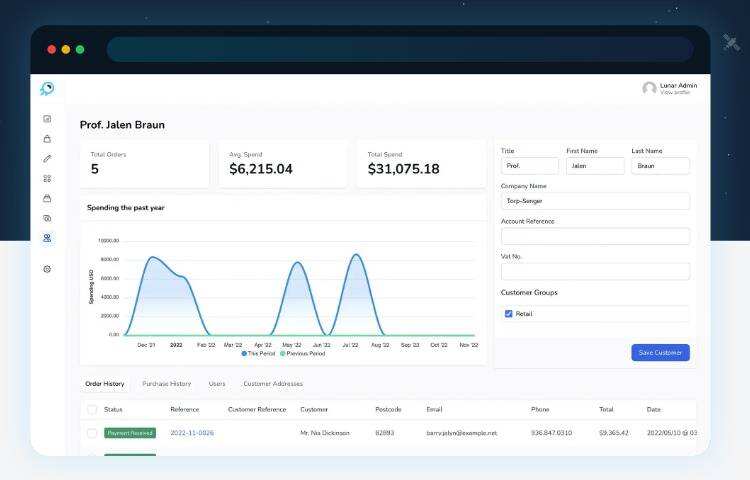Open order reference link 2022-11-0026
This screenshot has height=480, width=750.
tap(192, 433)
